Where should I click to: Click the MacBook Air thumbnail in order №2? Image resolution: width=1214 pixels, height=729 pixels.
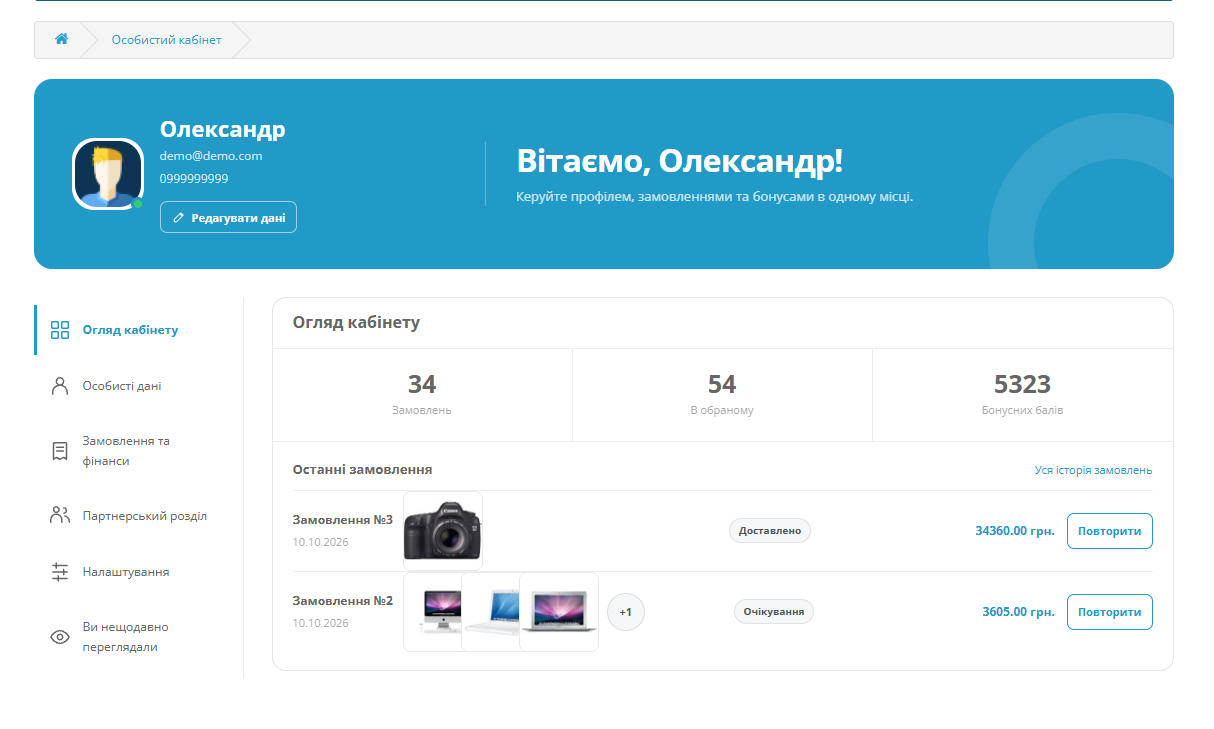559,612
